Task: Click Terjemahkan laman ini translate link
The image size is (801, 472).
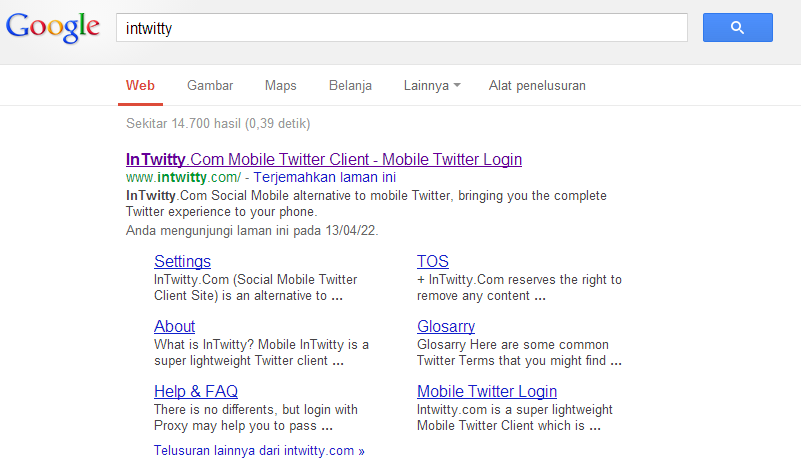Action: pos(324,177)
